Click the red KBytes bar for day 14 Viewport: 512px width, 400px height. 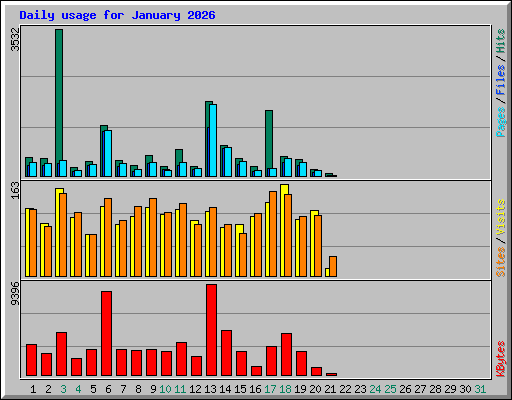click(x=226, y=353)
